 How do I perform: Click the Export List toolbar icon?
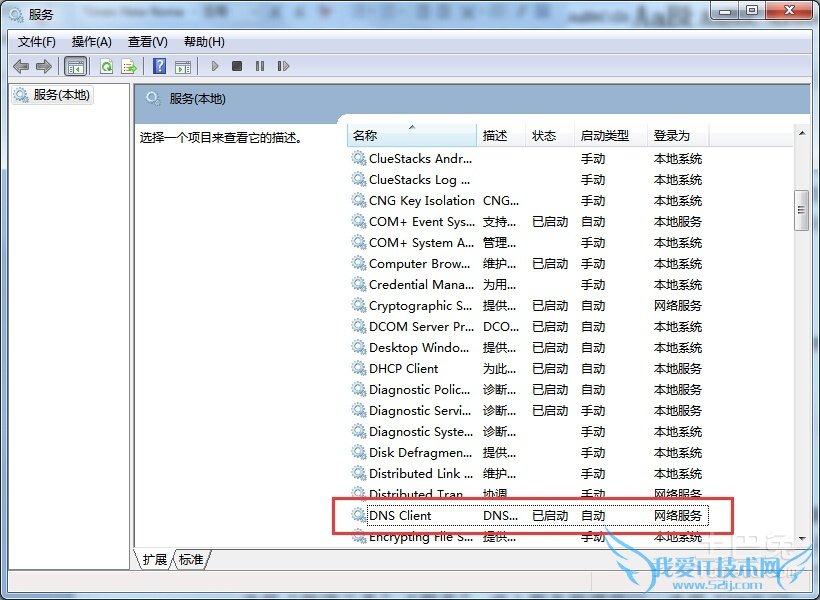point(129,66)
